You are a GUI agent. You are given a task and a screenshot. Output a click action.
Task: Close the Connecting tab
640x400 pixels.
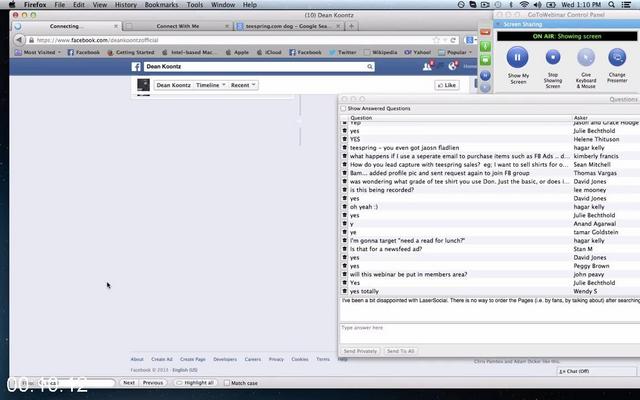tap(116, 26)
